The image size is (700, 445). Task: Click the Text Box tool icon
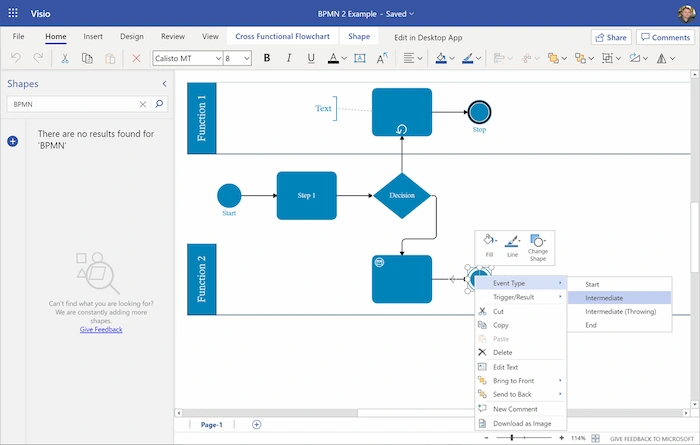359,58
